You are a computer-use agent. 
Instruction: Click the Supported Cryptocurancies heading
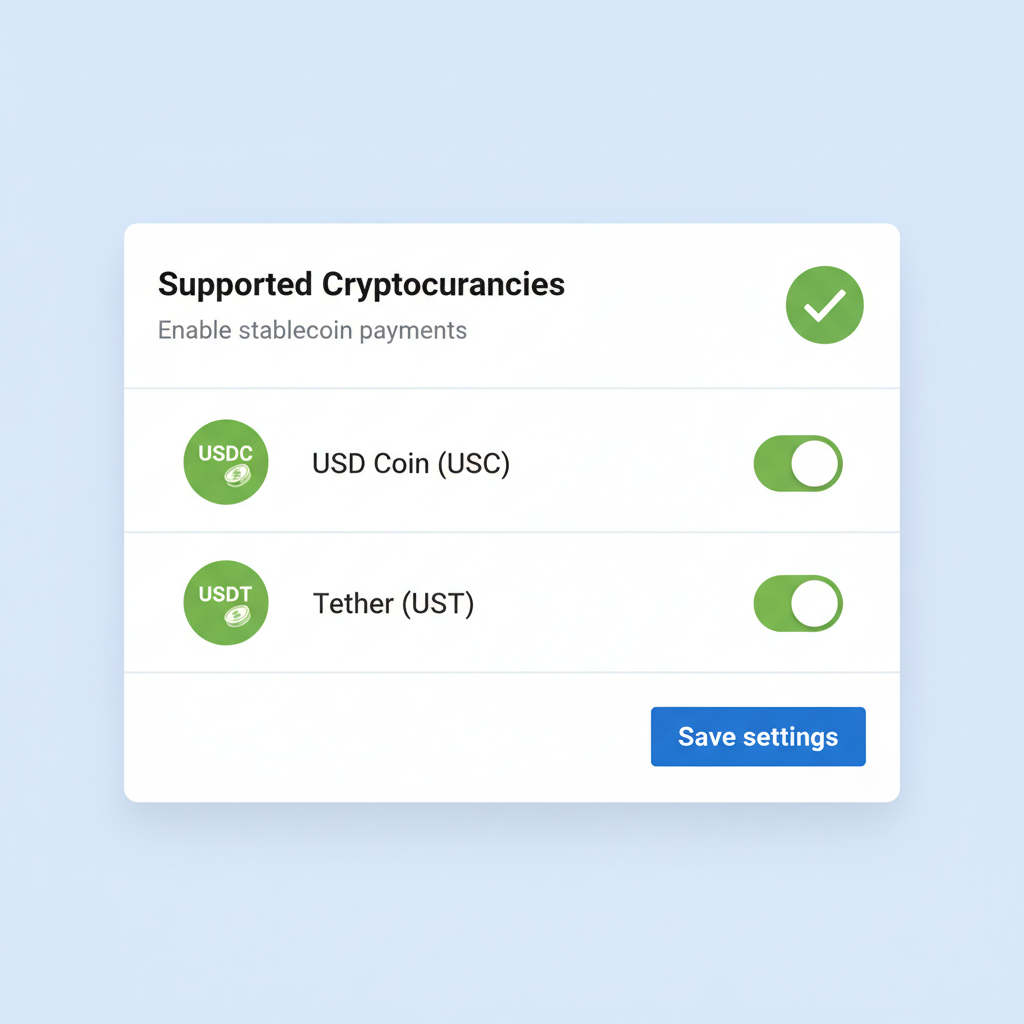pyautogui.click(x=361, y=285)
